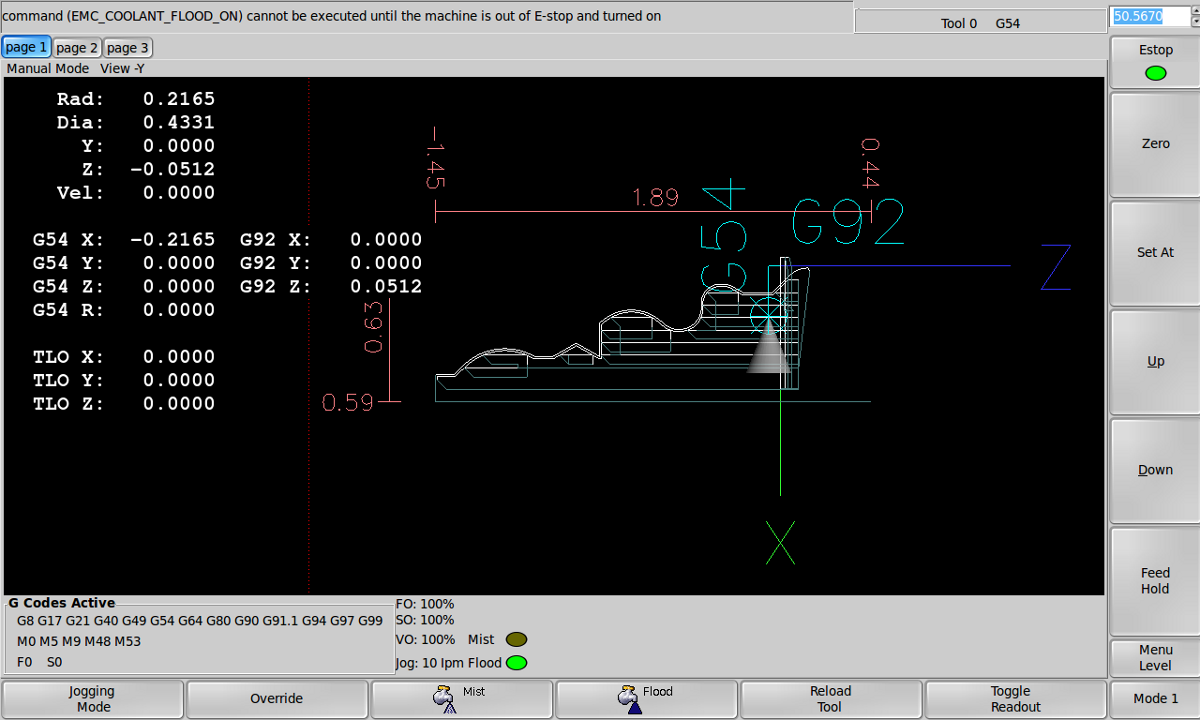Switch to the page 1 tab

click(27, 48)
